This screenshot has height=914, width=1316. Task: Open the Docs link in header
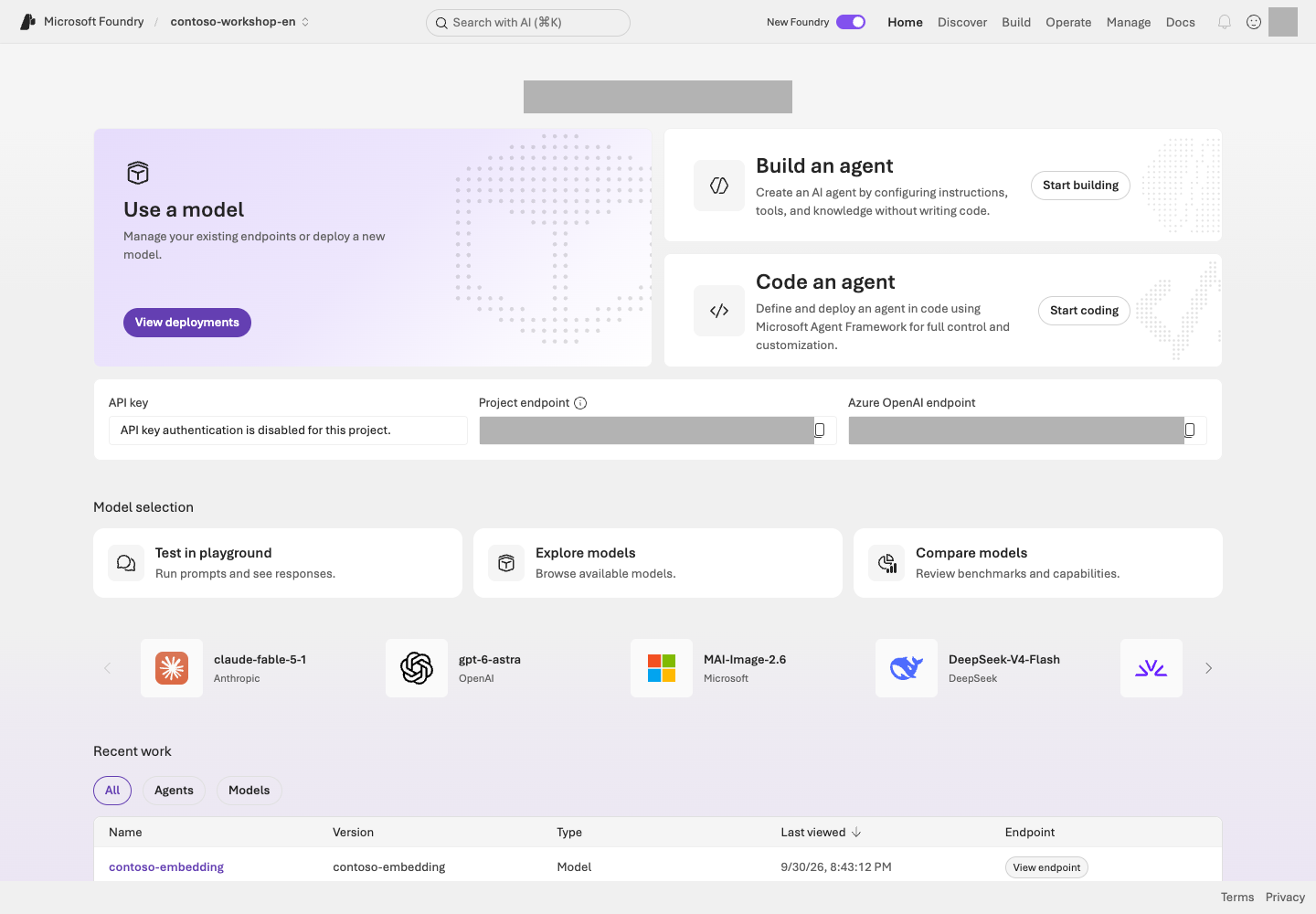1181,22
